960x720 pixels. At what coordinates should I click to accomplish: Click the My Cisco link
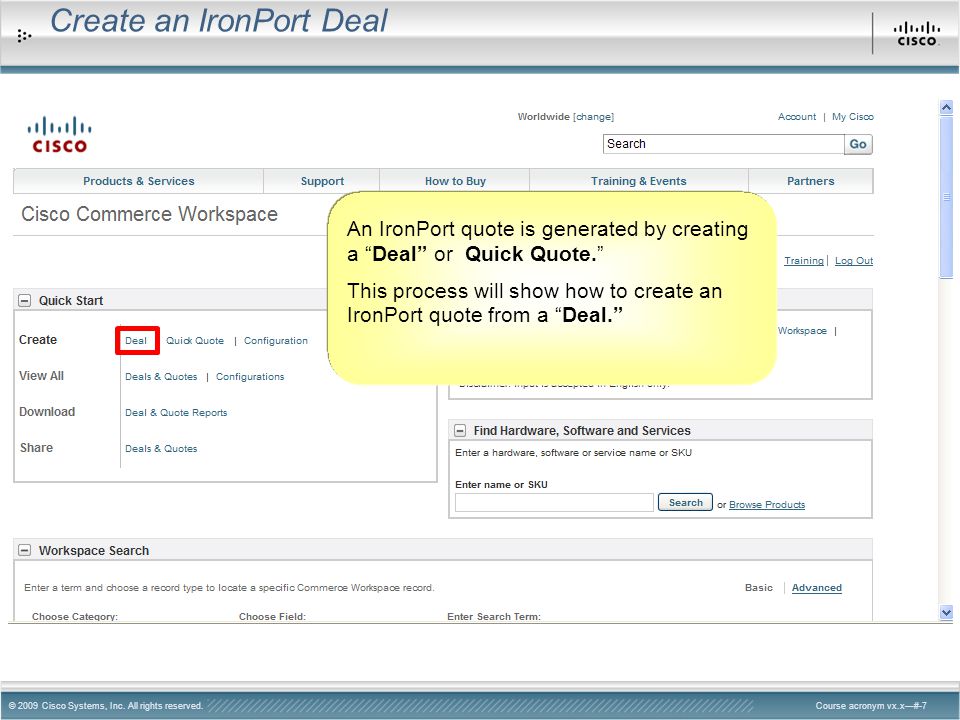(852, 116)
